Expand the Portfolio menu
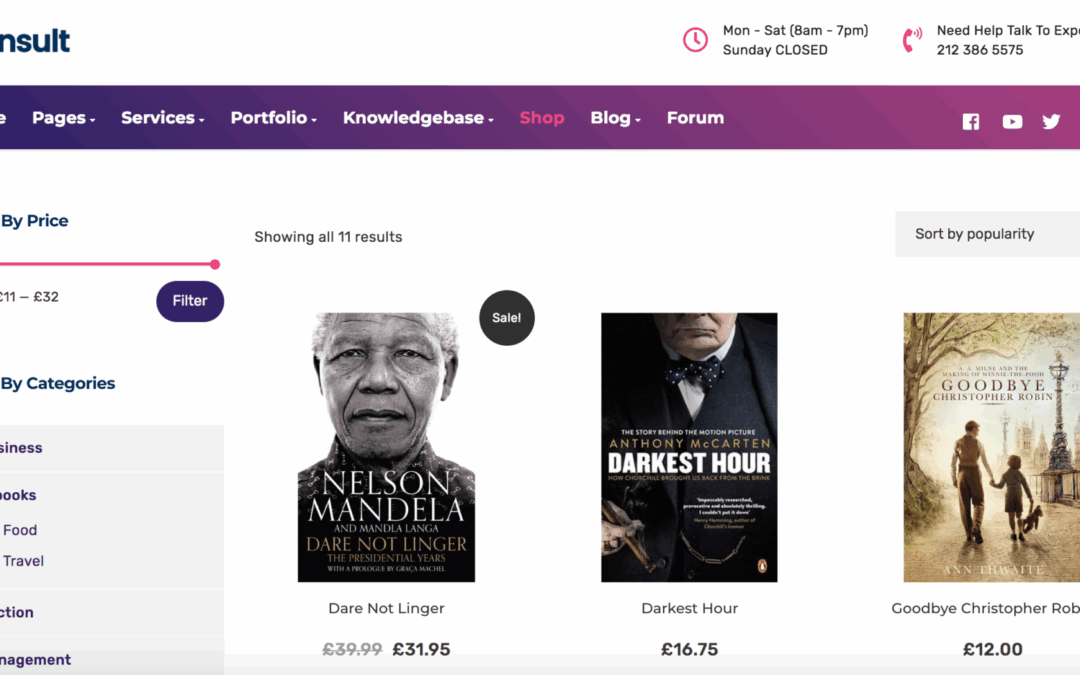The height and width of the screenshot is (675, 1080). coord(273,118)
